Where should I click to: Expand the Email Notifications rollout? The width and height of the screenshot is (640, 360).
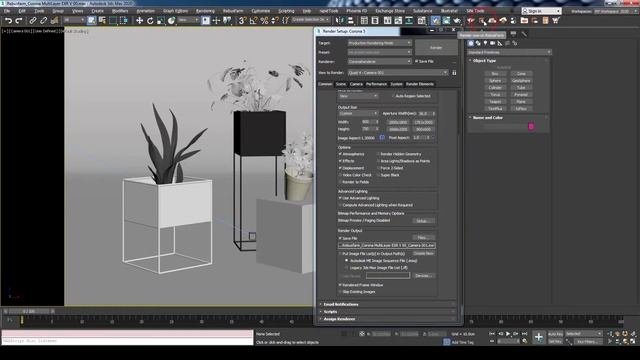point(387,304)
